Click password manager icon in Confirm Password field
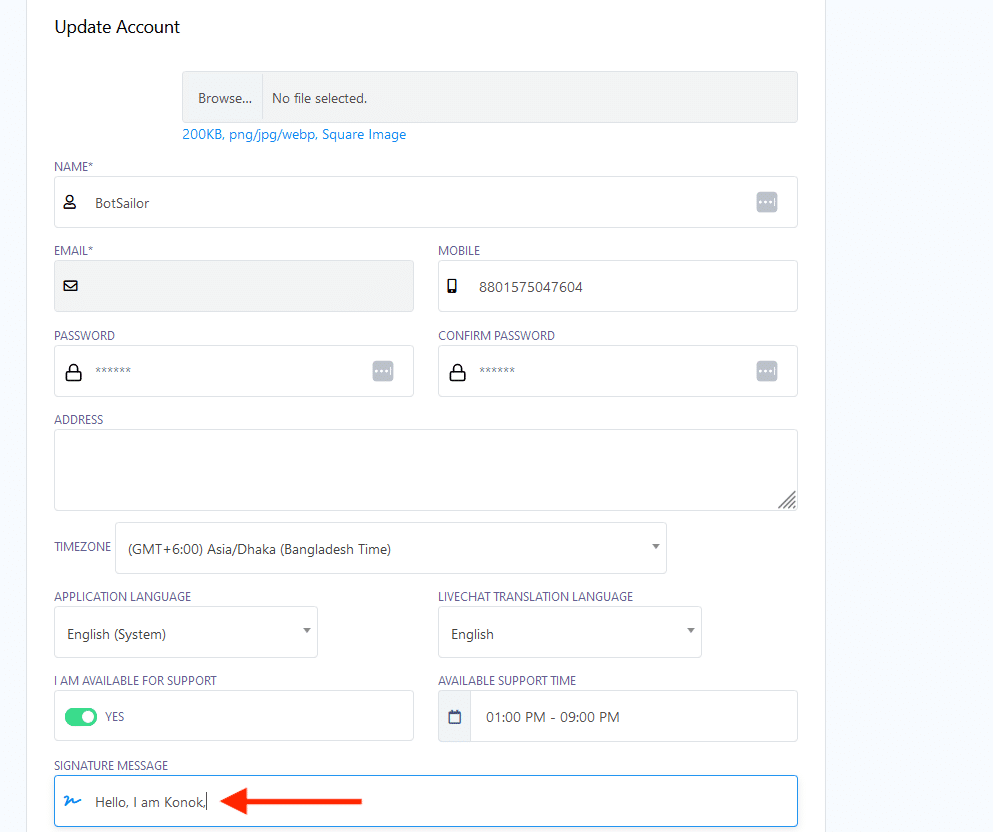Image resolution: width=993 pixels, height=832 pixels. tap(766, 371)
